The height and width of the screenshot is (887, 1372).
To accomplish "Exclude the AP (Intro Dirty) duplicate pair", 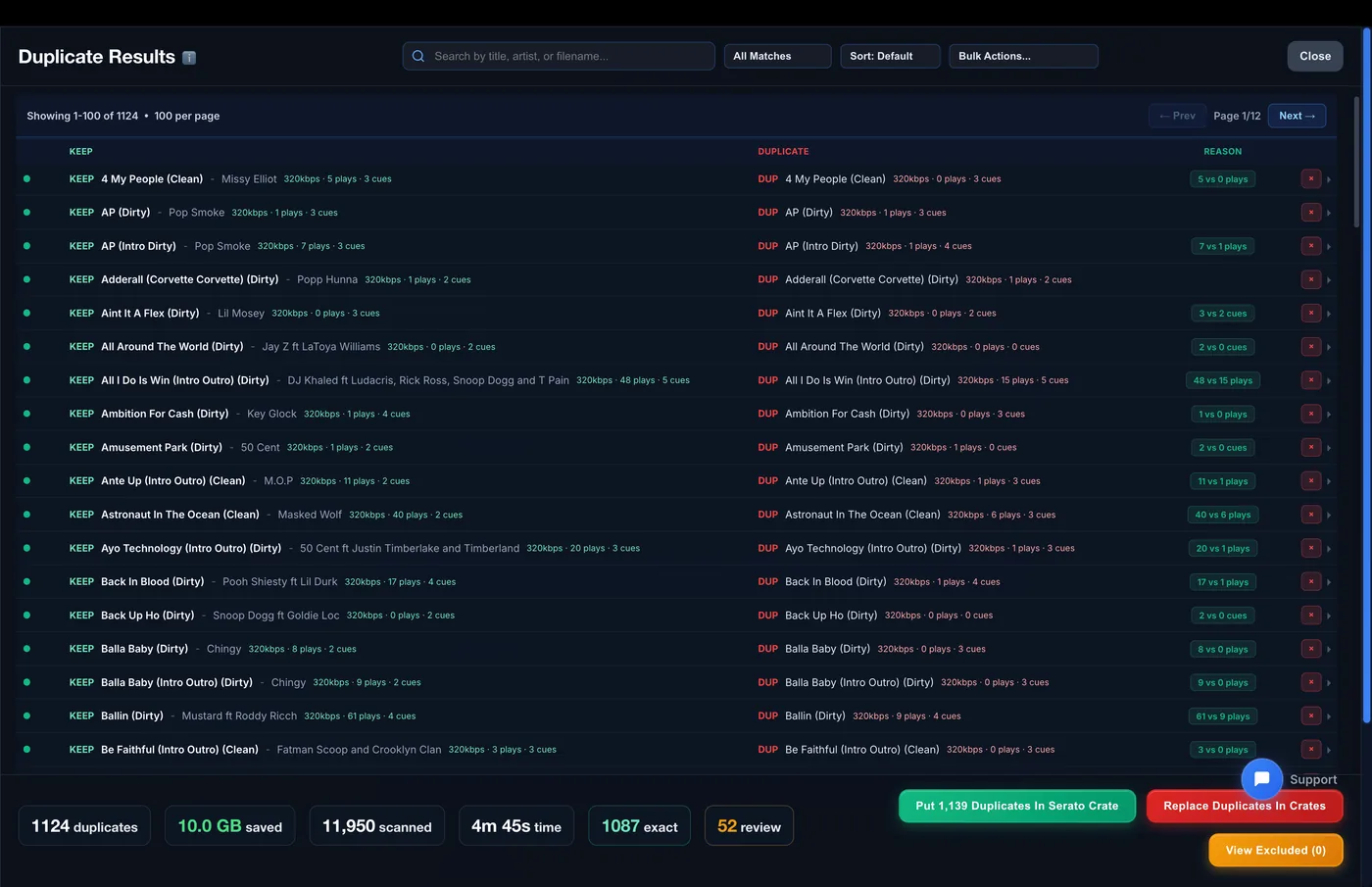I will point(1311,246).
